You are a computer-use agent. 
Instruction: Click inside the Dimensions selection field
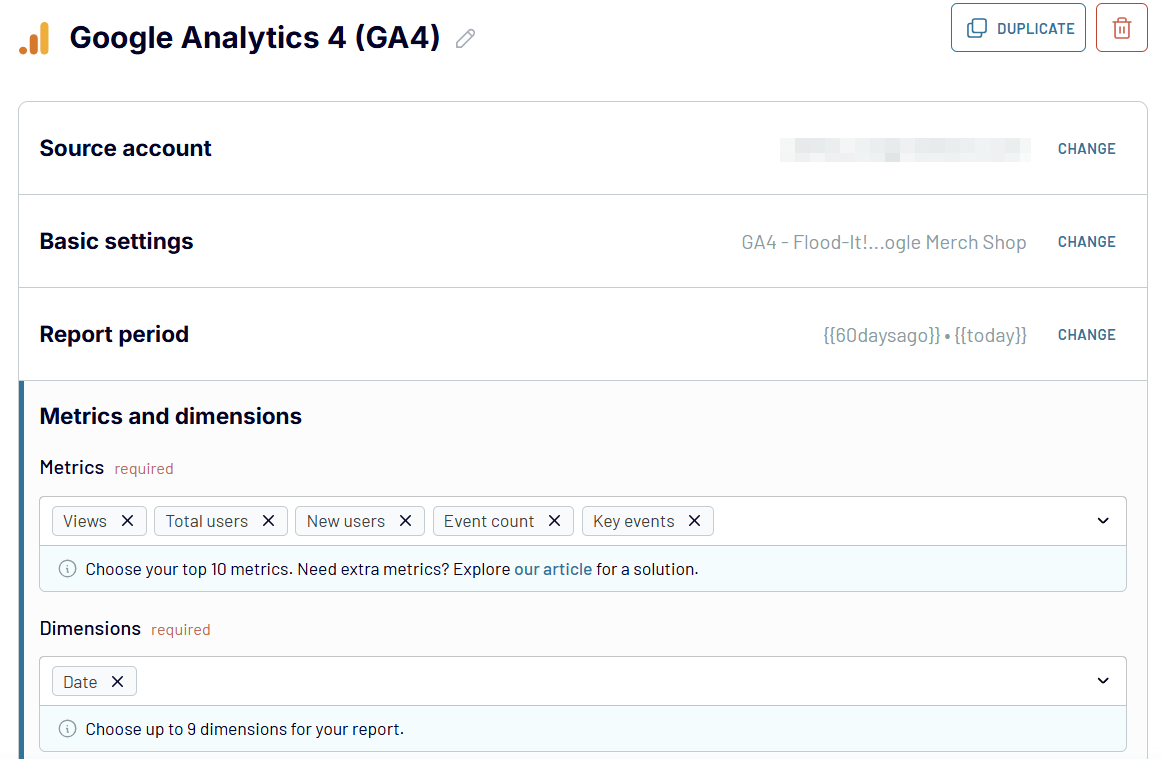pos(583,681)
